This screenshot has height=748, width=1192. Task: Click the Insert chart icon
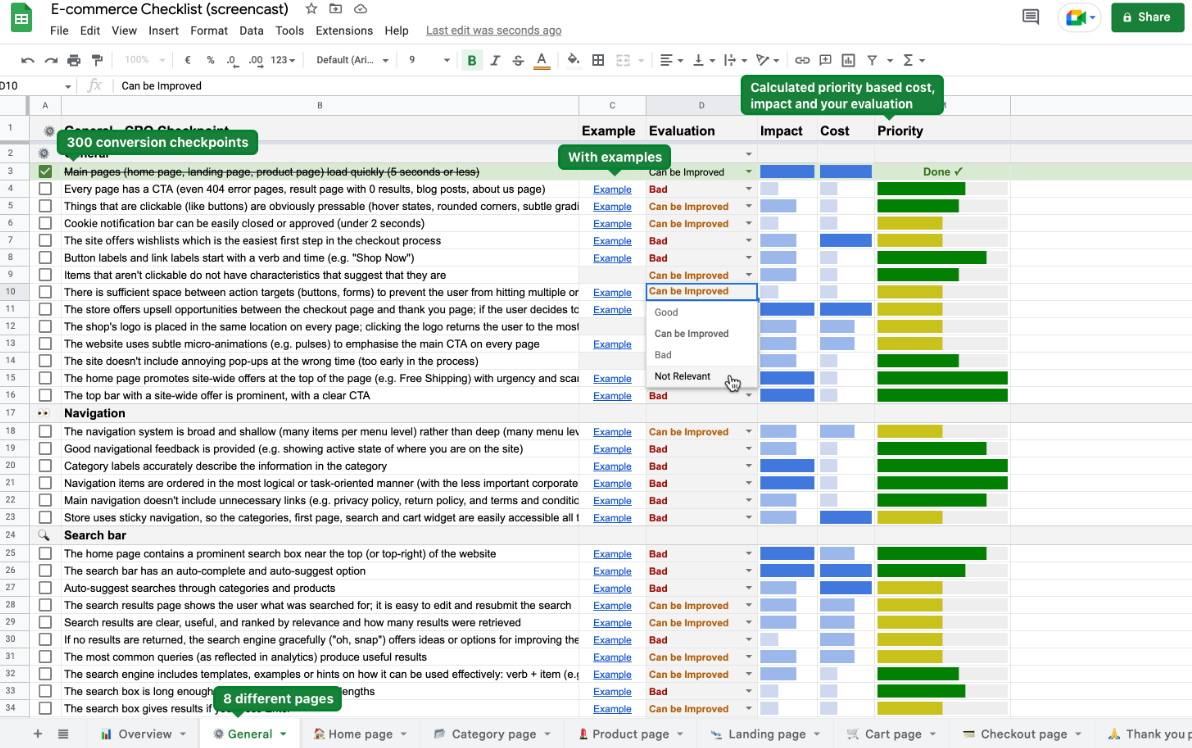point(848,60)
